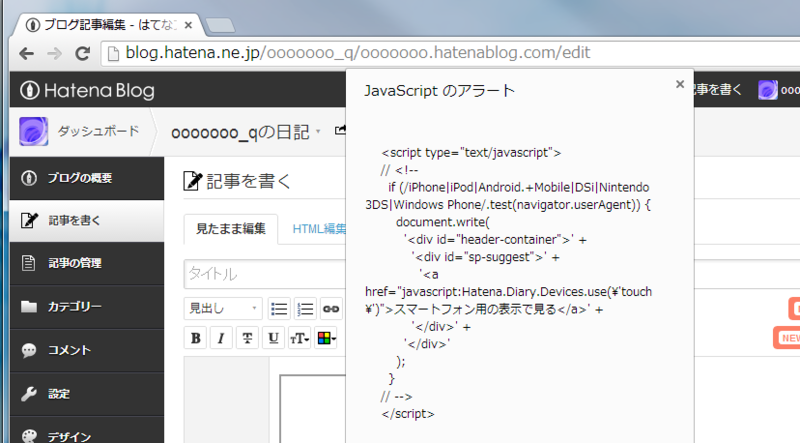Screen dimensions: 800x443
Task: Reload the page with the refresh icon
Action: [83, 53]
